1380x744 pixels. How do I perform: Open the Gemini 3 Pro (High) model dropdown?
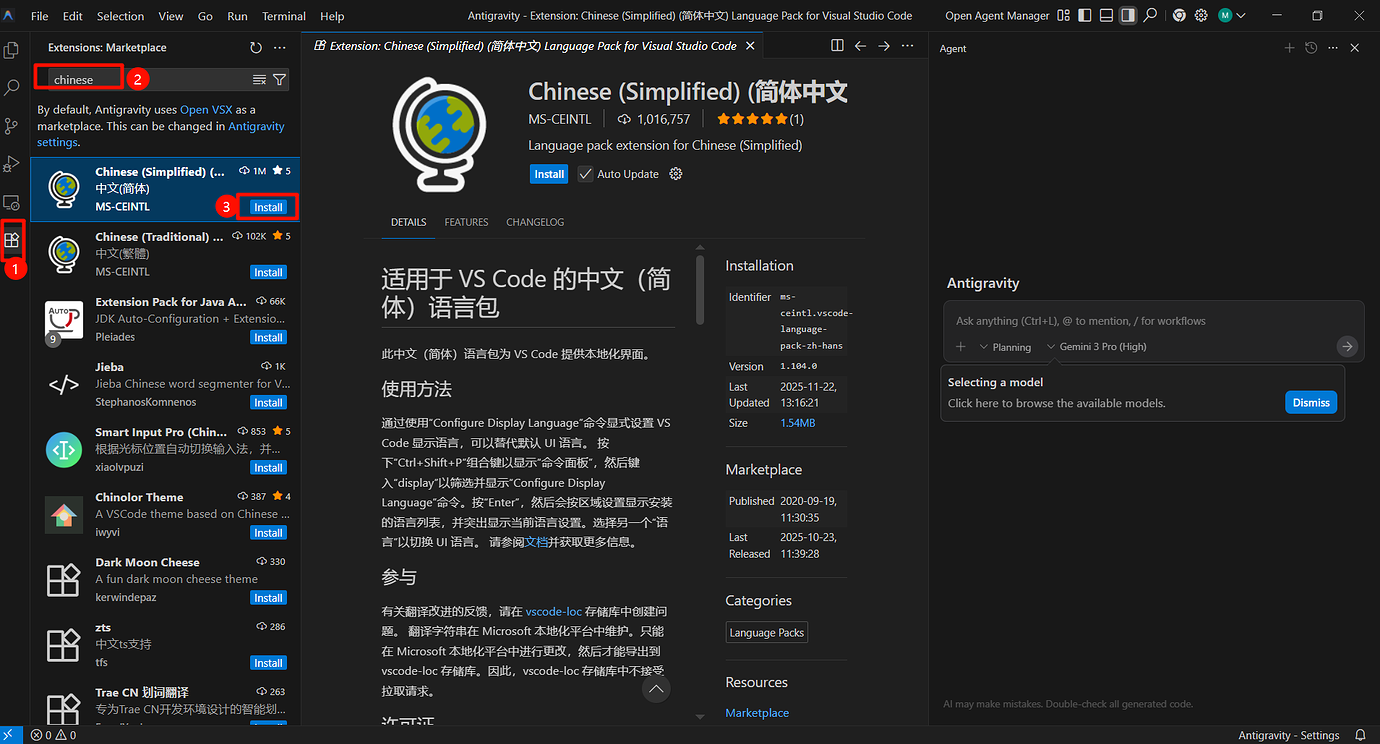[x=1096, y=347]
